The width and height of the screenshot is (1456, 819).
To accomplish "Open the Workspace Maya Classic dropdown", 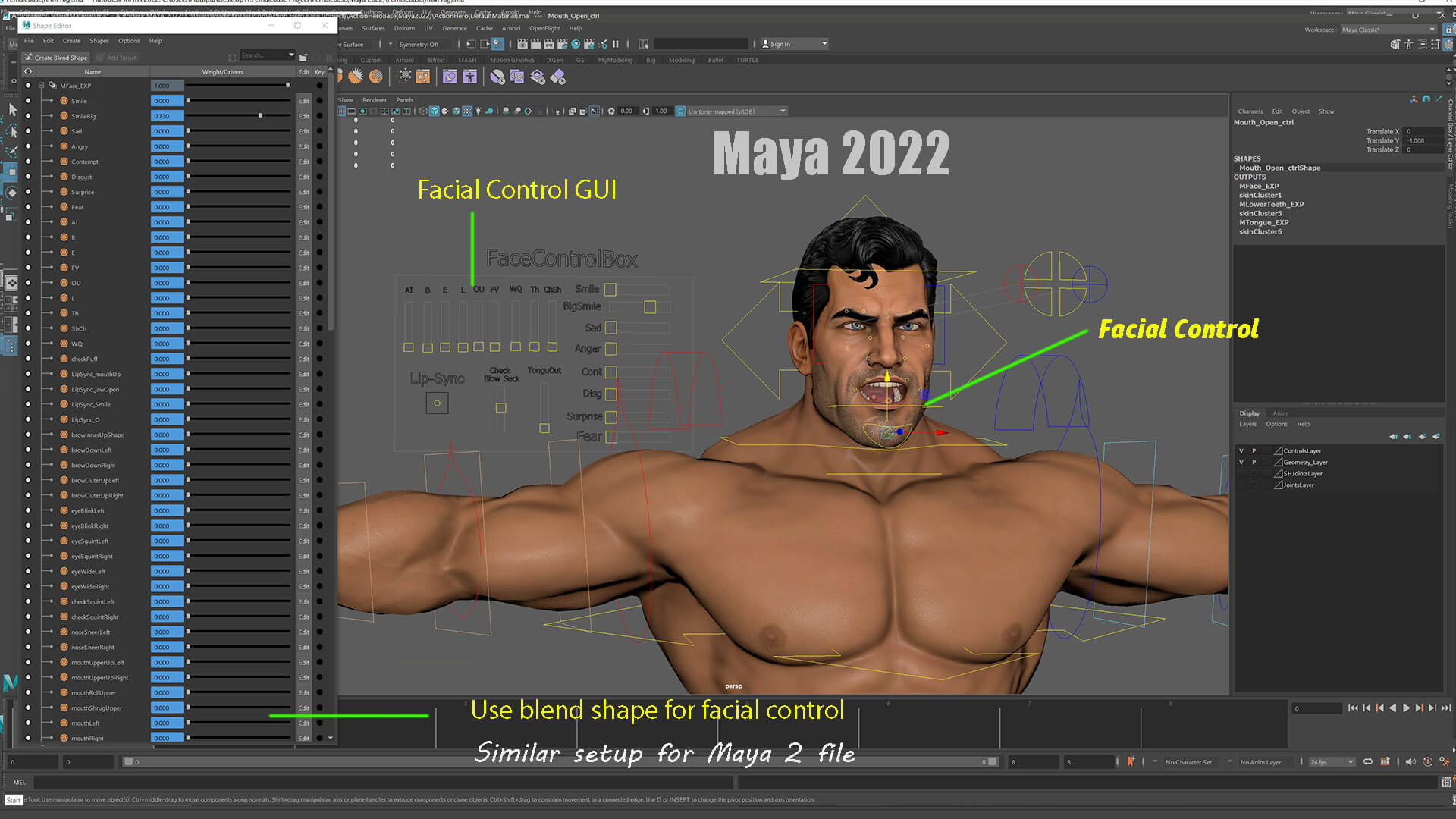I will [1388, 30].
